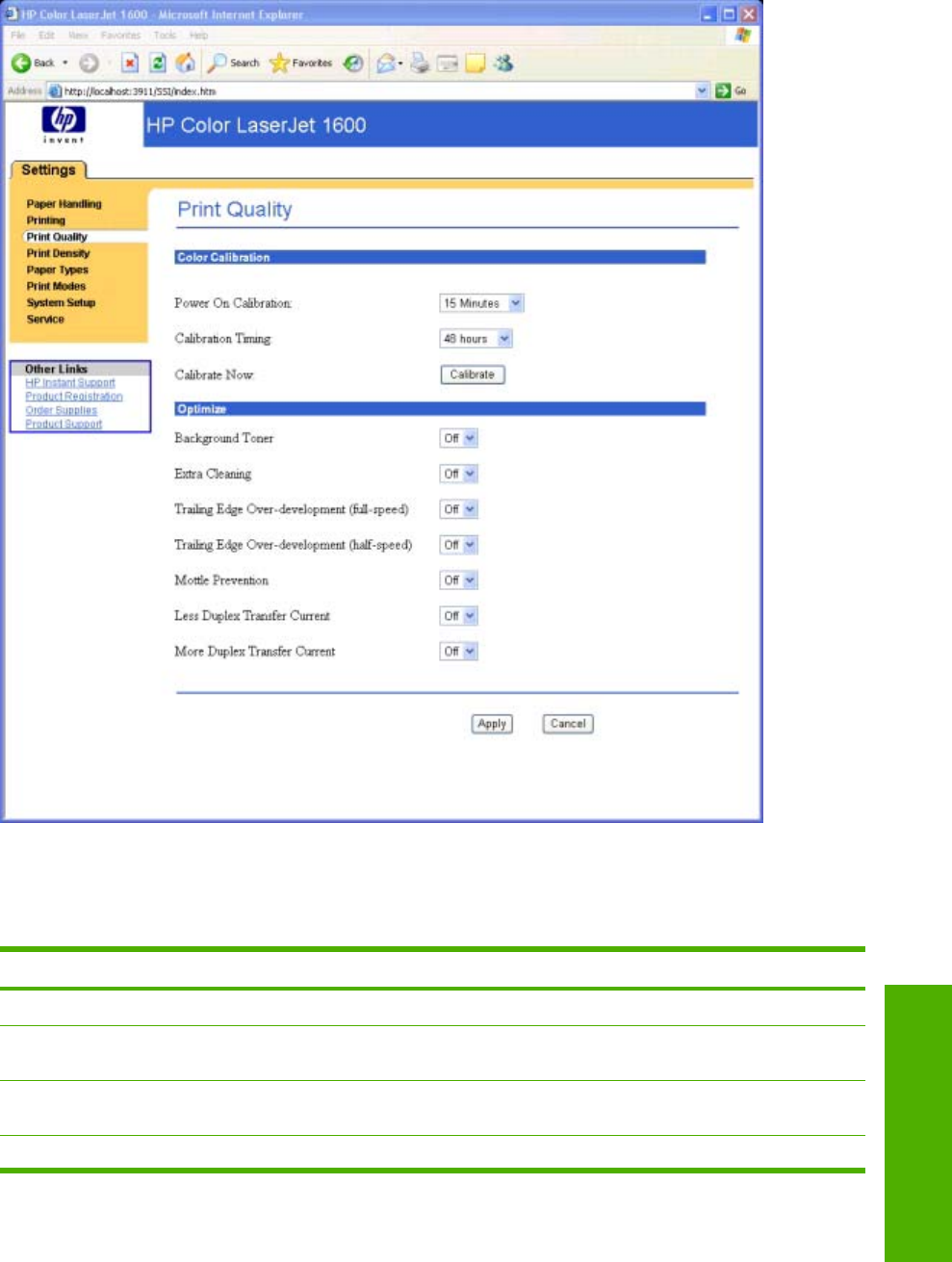Click the HP invent logo
Screen dimensions: 952x1262
click(64, 125)
